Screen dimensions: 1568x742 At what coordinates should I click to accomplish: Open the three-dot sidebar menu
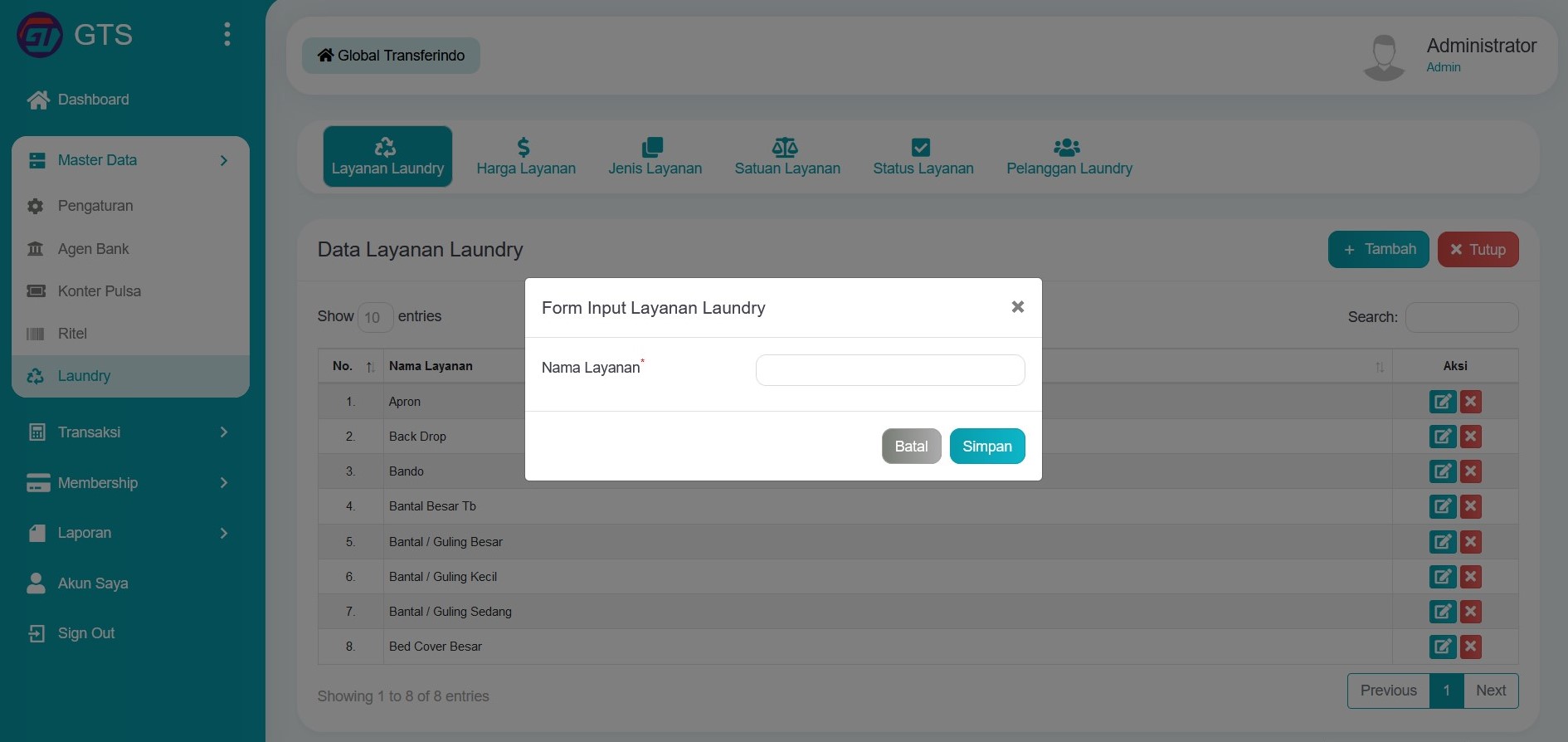click(x=226, y=34)
